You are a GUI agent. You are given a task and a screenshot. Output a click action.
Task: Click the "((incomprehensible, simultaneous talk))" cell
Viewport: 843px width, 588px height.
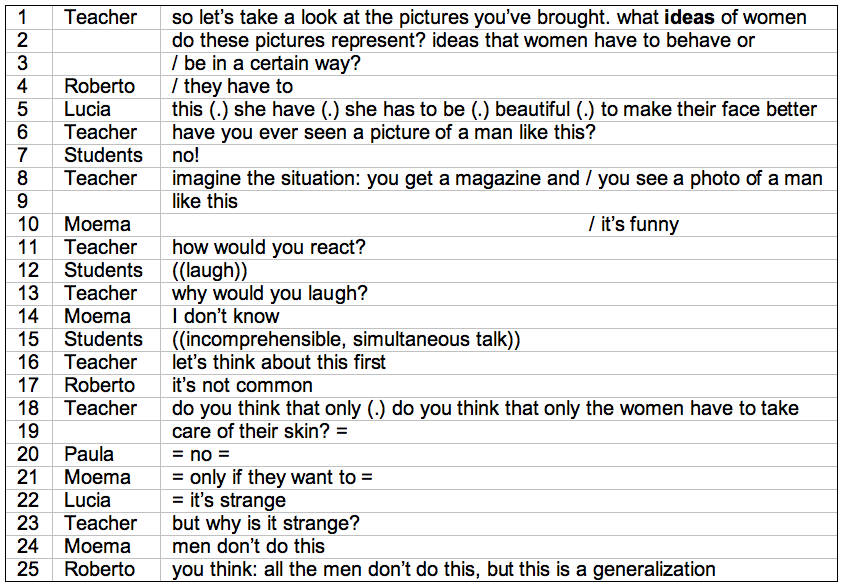coord(498,340)
